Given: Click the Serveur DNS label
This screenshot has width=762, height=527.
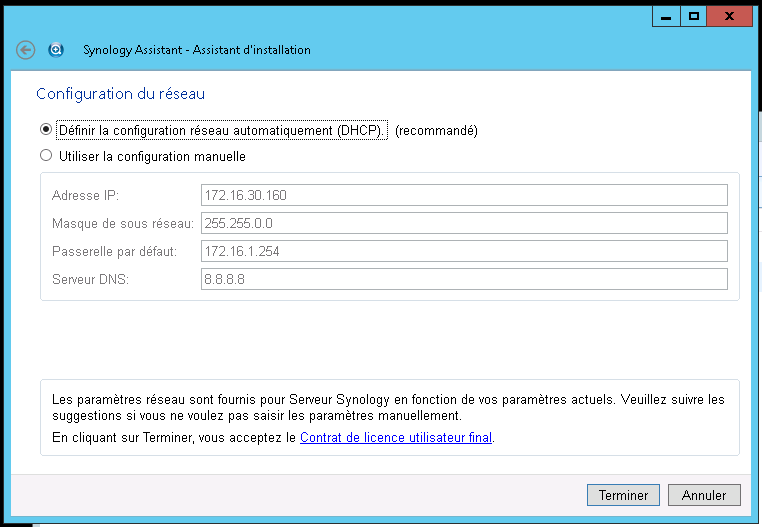Looking at the screenshot, I should [90, 279].
